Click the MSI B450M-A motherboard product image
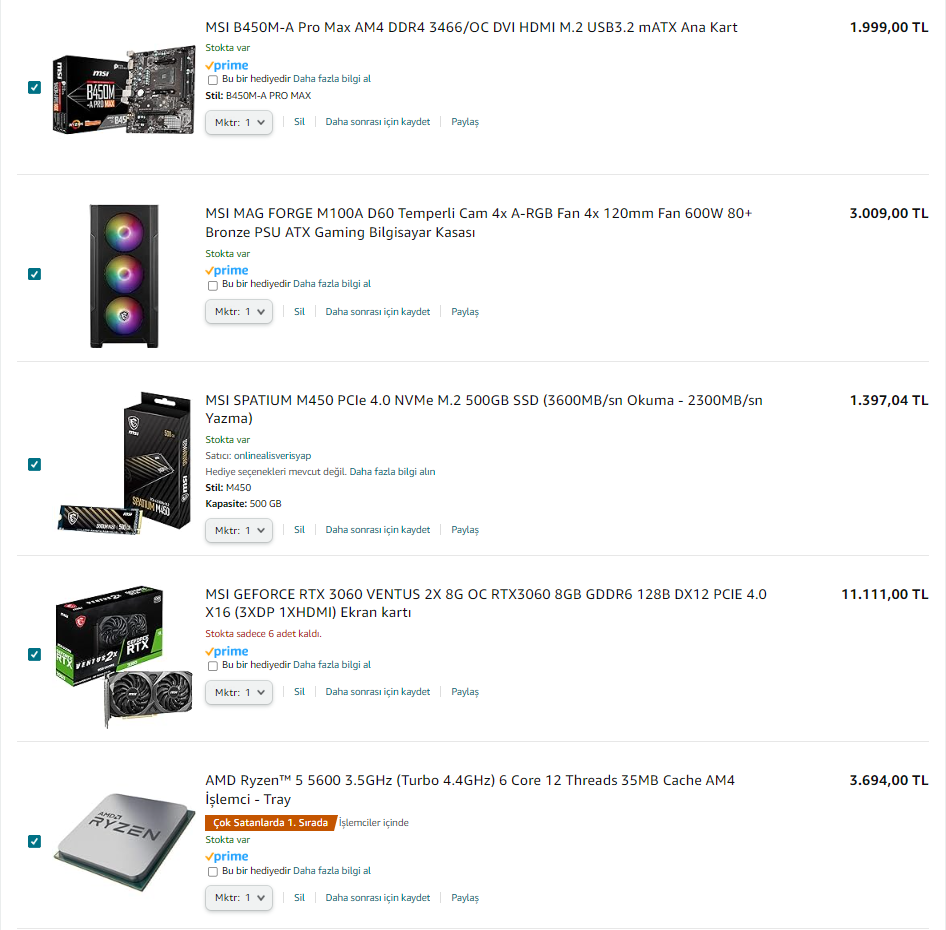 pos(124,89)
